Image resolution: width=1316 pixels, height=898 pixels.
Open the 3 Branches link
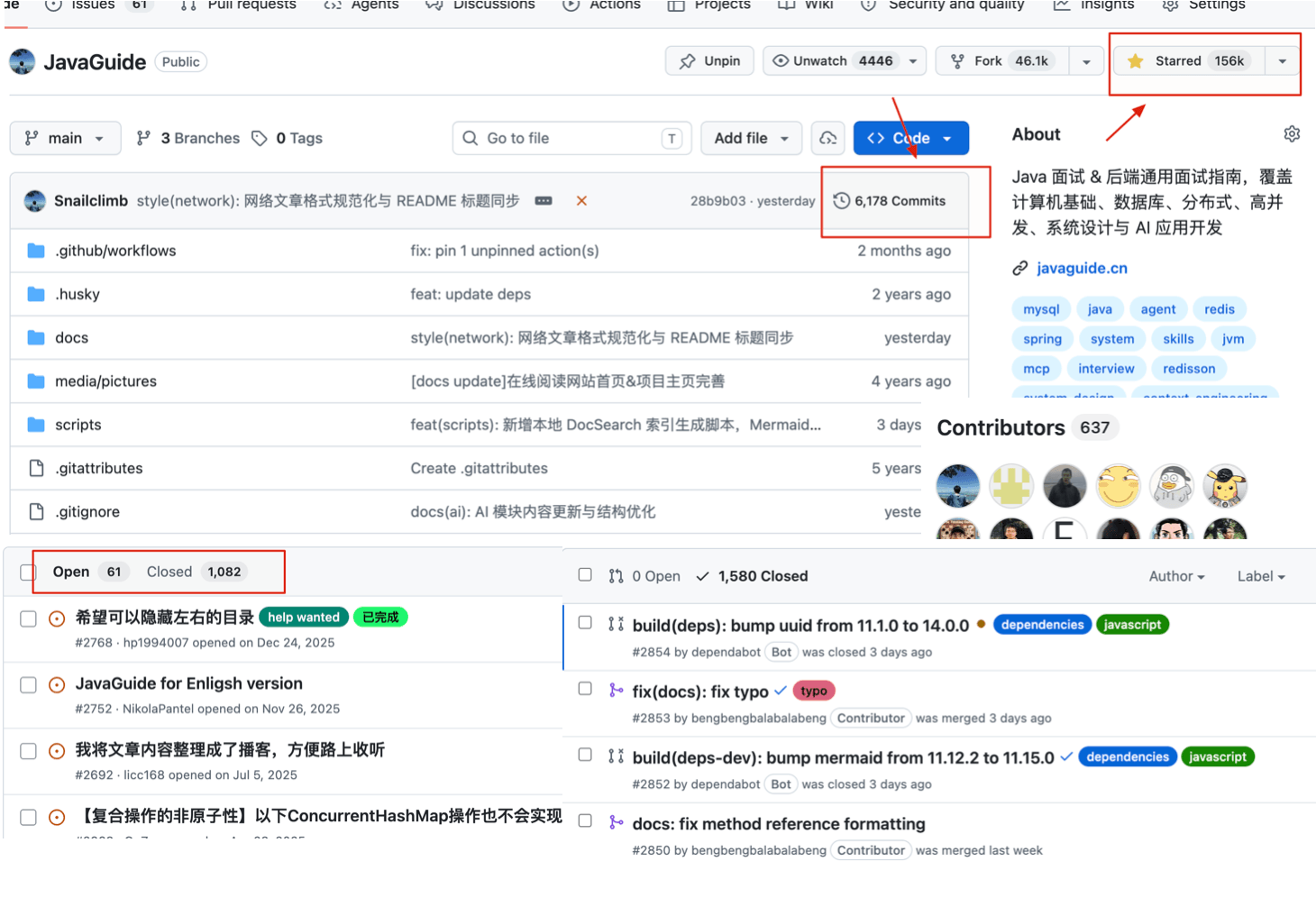[188, 138]
